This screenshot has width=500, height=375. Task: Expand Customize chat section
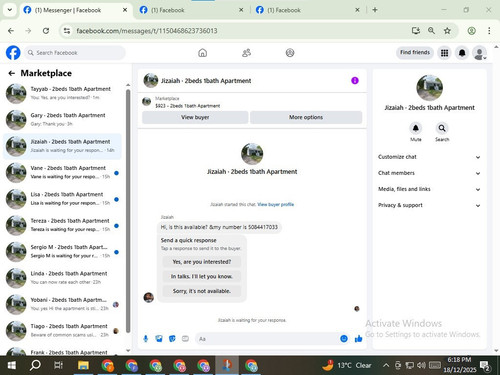(429, 157)
